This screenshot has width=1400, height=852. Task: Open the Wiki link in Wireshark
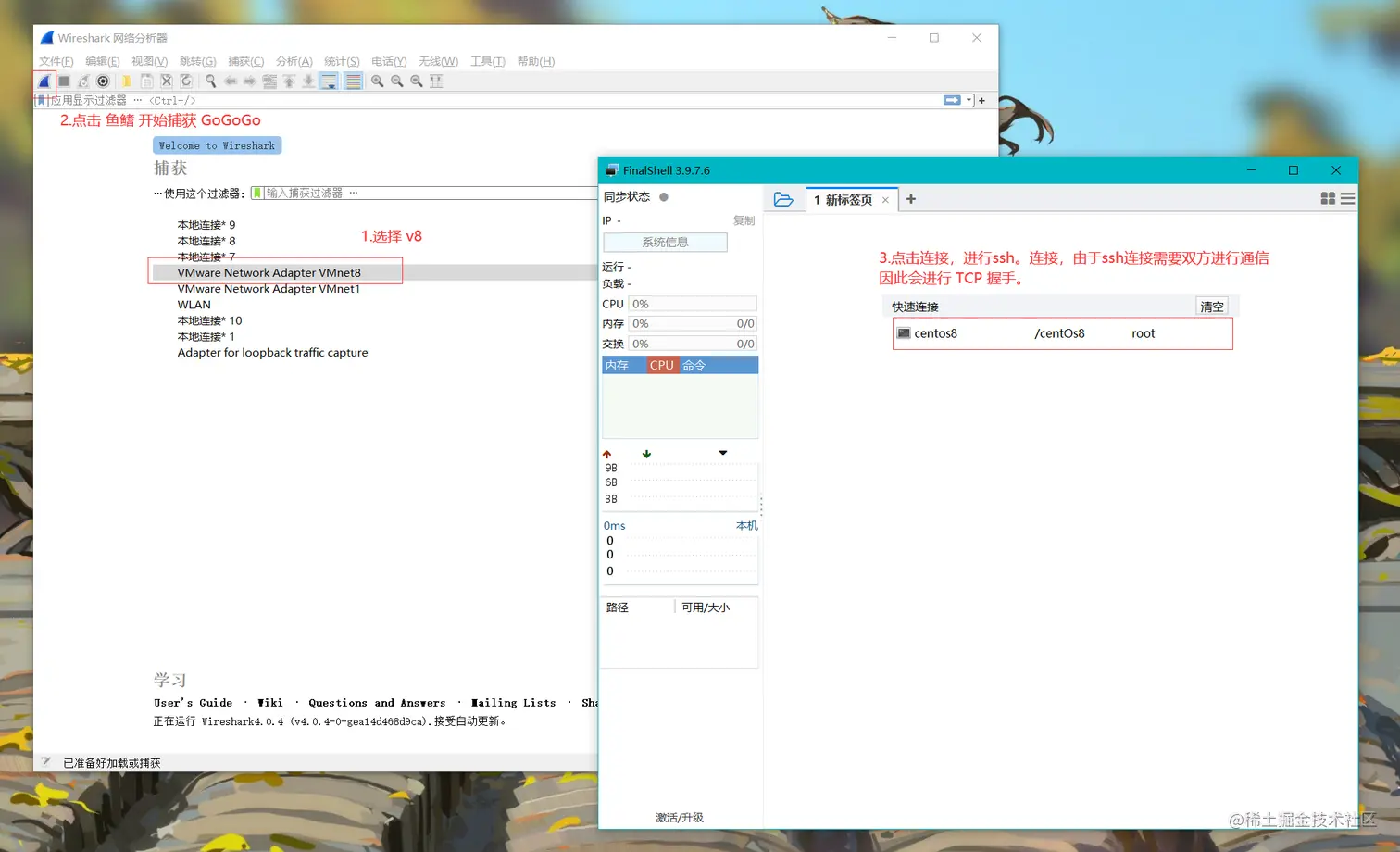coord(269,703)
